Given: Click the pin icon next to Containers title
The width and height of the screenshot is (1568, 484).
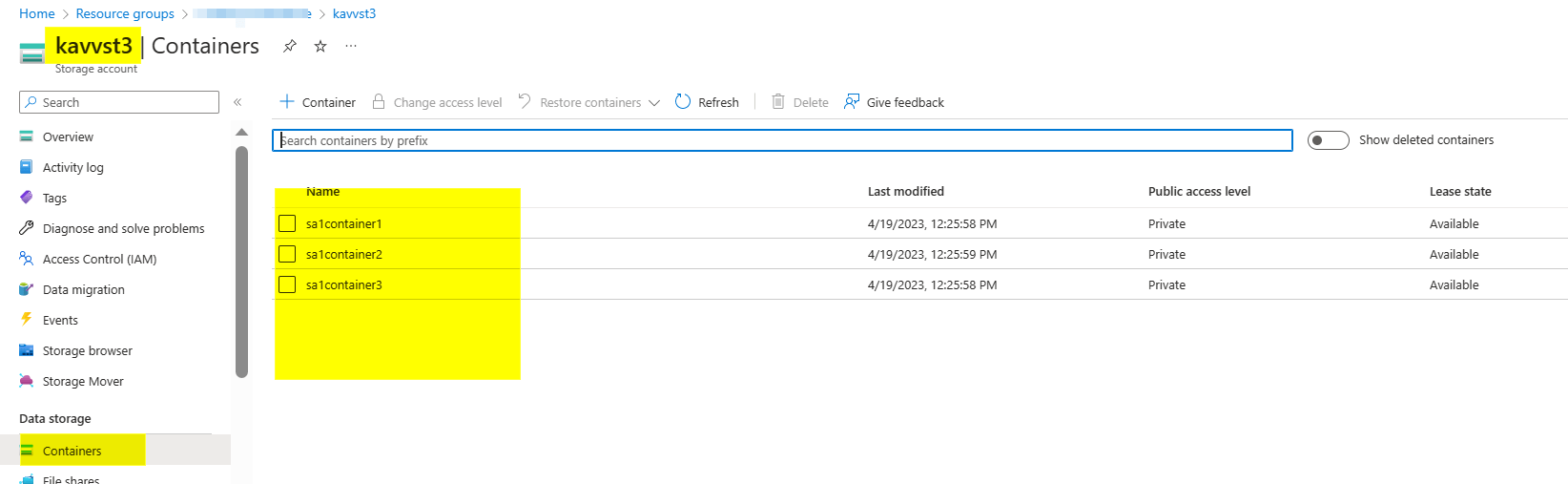Looking at the screenshot, I should pos(290,46).
